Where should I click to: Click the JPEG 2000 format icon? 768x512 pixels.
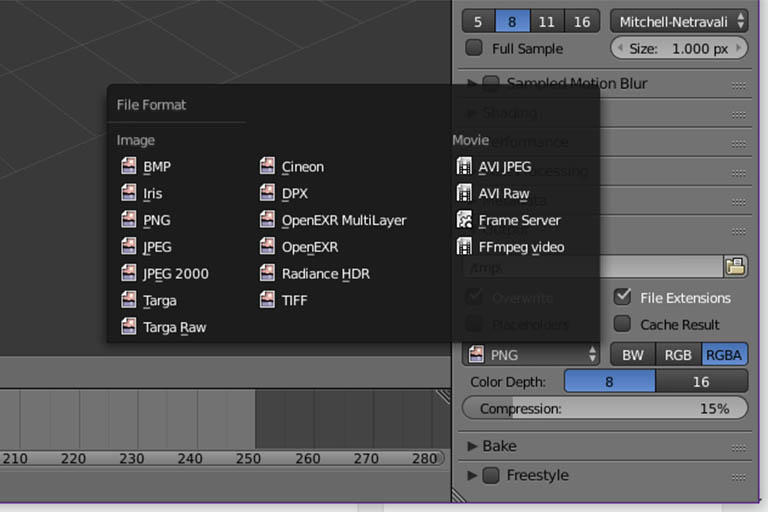tap(129, 273)
